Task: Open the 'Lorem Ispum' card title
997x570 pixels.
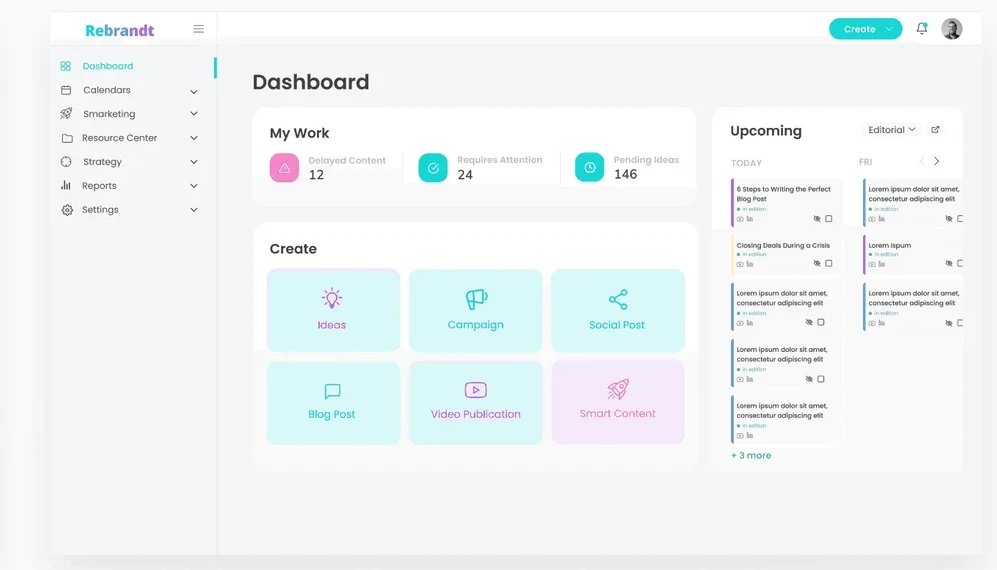Action: click(x=890, y=246)
